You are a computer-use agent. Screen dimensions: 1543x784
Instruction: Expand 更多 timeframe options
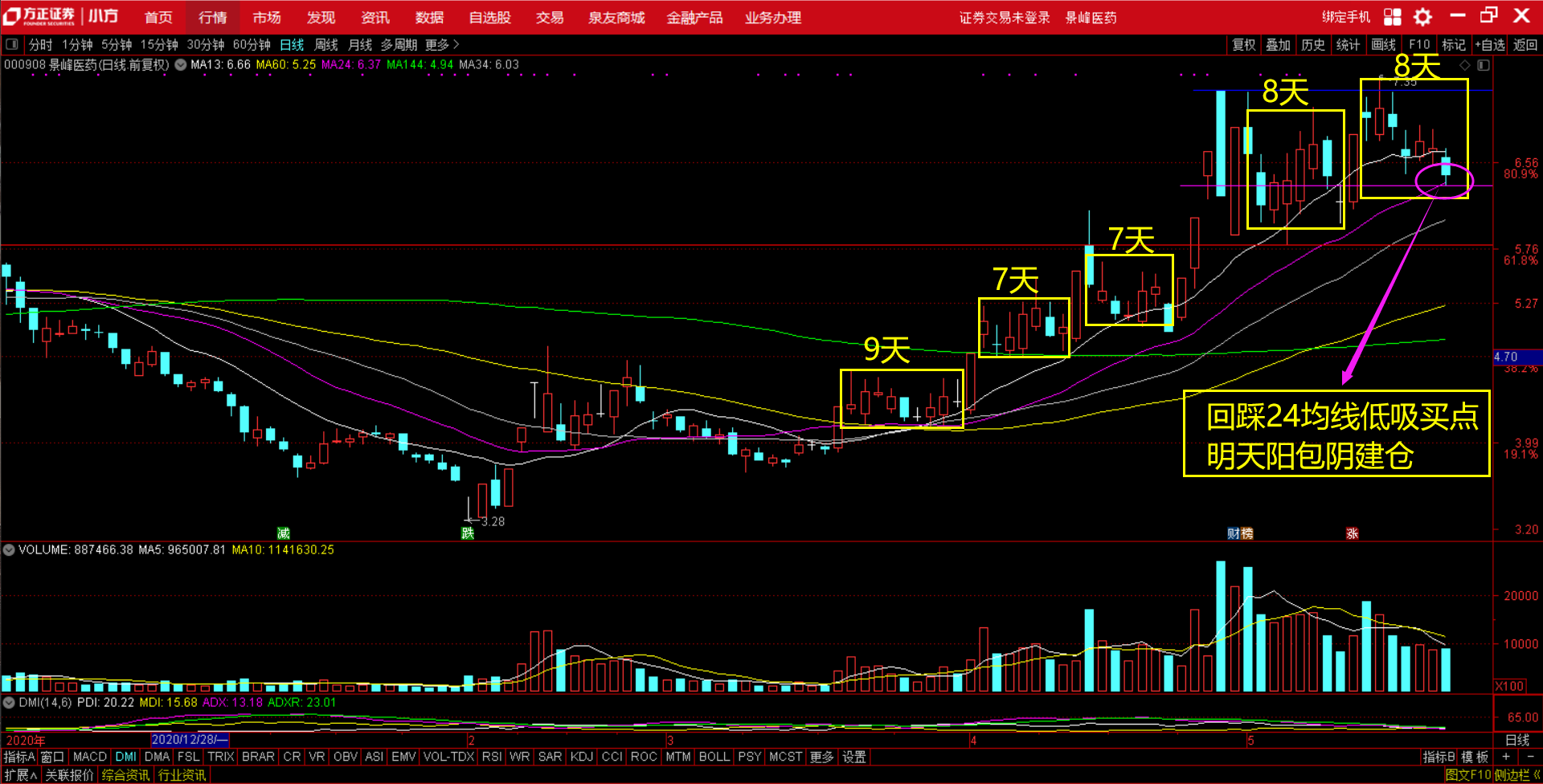pyautogui.click(x=442, y=45)
